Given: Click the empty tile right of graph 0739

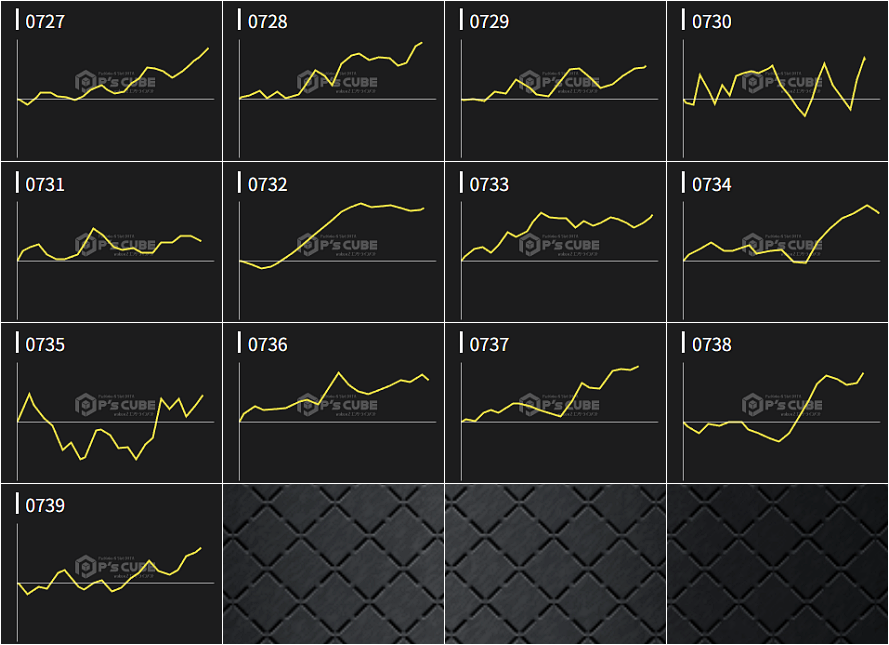Looking at the screenshot, I should click(x=333, y=565).
